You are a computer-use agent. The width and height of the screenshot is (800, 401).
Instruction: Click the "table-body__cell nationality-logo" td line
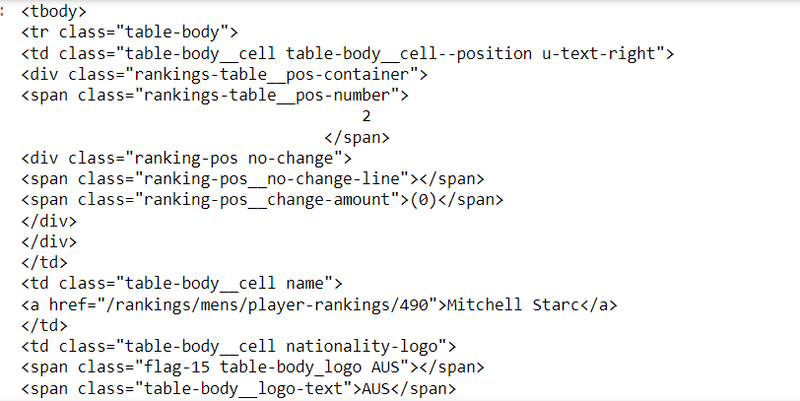click(x=238, y=346)
